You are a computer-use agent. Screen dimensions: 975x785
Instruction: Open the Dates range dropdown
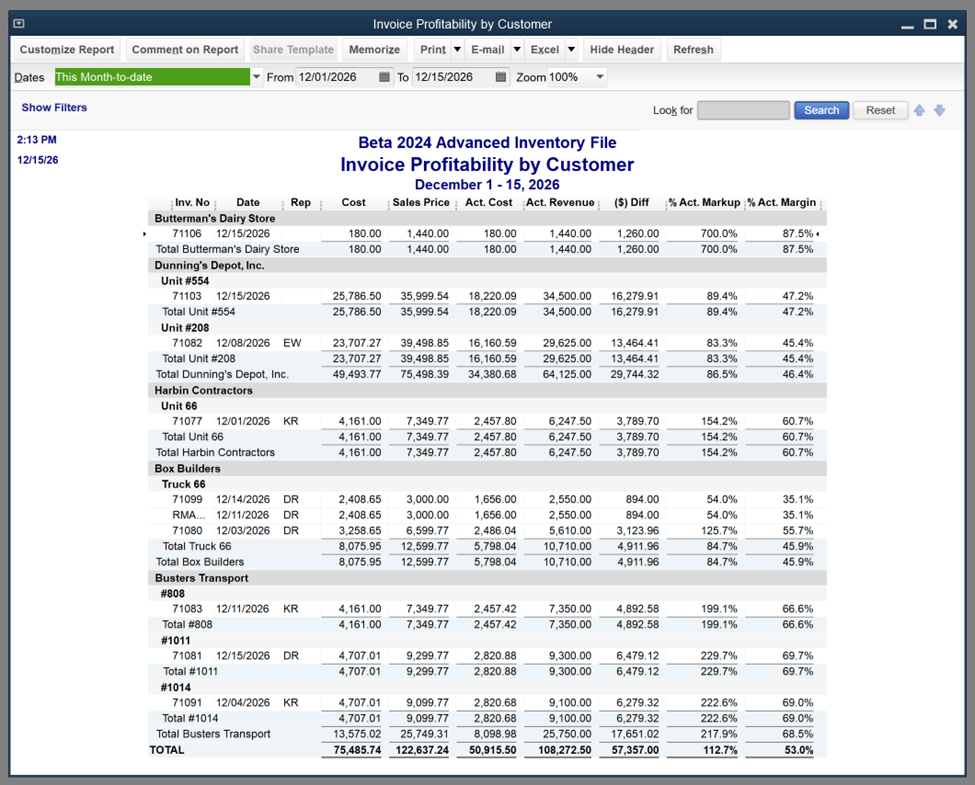[x=256, y=76]
